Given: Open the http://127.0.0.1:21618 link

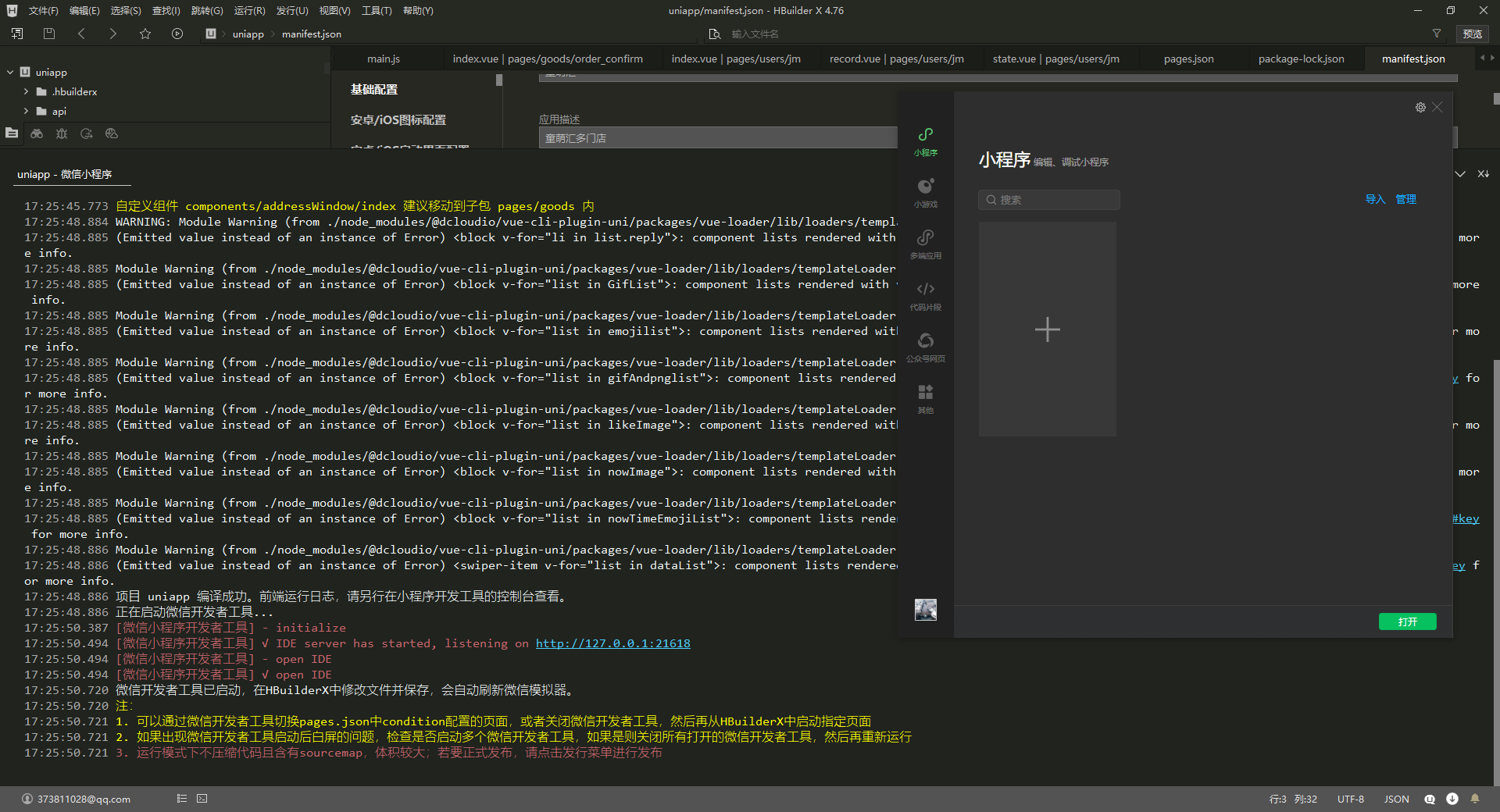Looking at the screenshot, I should (612, 643).
